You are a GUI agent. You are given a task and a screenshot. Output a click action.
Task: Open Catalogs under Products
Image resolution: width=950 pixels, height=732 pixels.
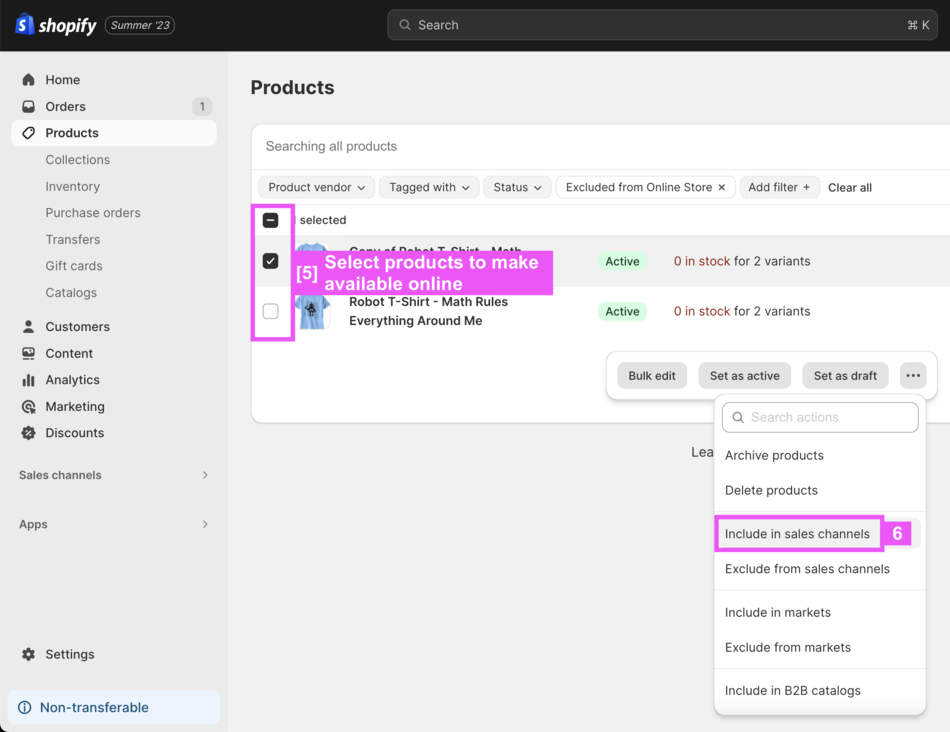coord(71,293)
